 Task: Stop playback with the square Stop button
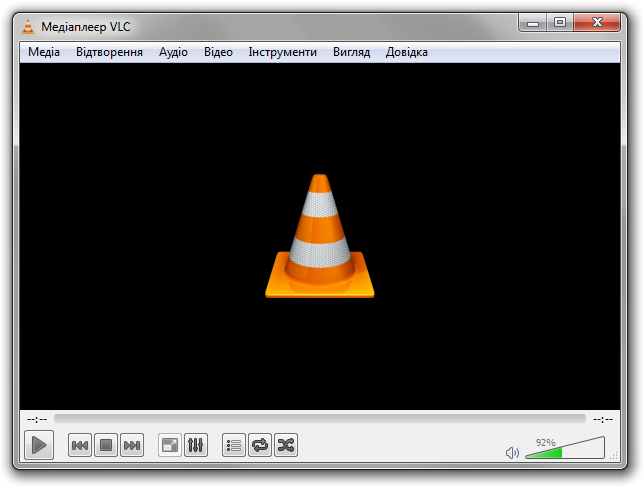coord(106,445)
